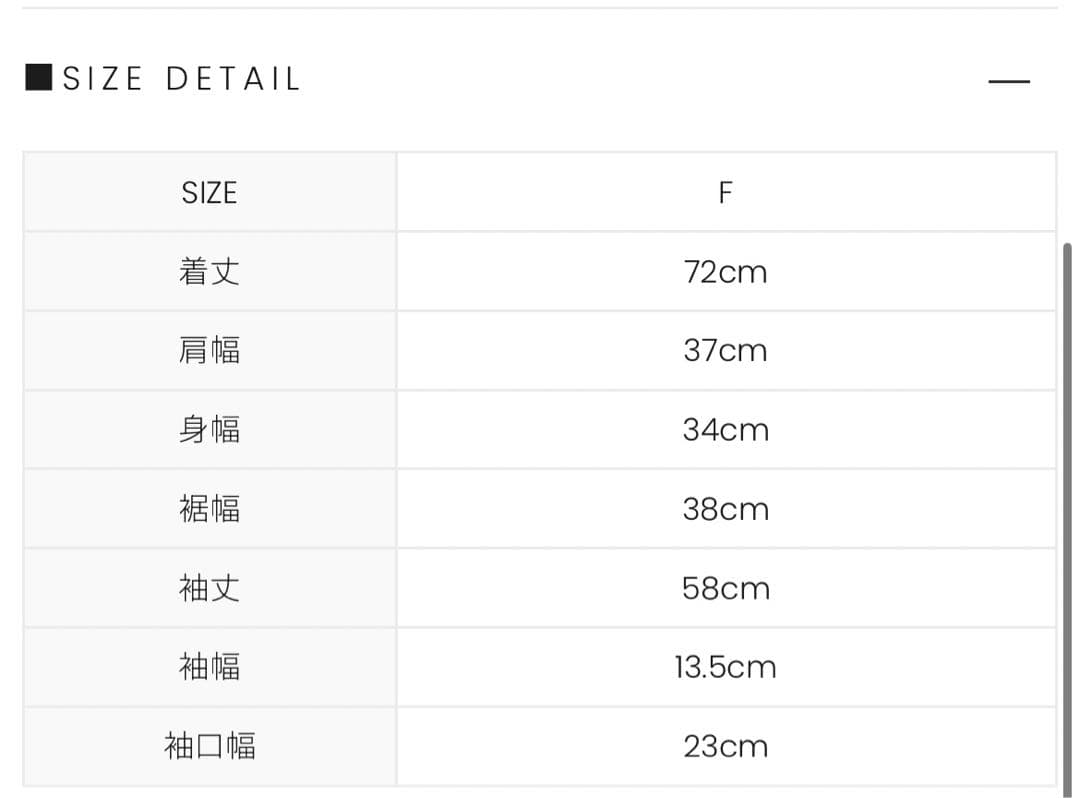The width and height of the screenshot is (1080, 798).
Task: Click the 身幅 row label
Action: click(x=209, y=430)
